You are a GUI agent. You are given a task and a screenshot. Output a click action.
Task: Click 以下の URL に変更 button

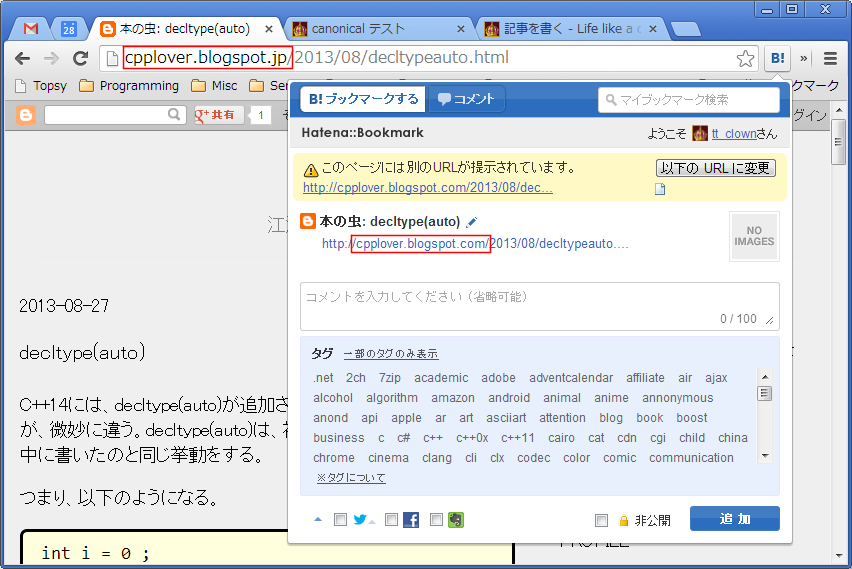tap(716, 168)
